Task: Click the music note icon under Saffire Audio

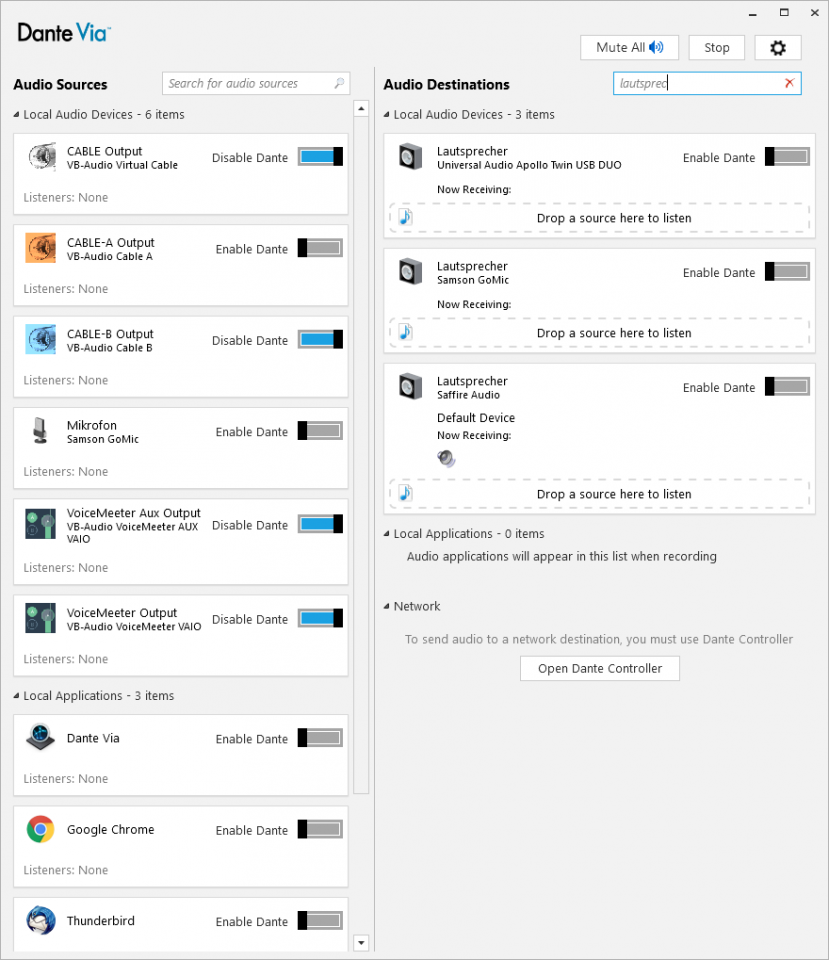Action: pyautogui.click(x=405, y=493)
